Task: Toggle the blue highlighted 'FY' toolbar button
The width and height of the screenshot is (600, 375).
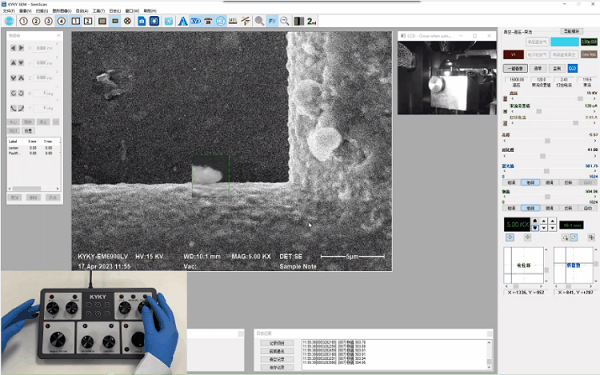Action: [x=272, y=21]
